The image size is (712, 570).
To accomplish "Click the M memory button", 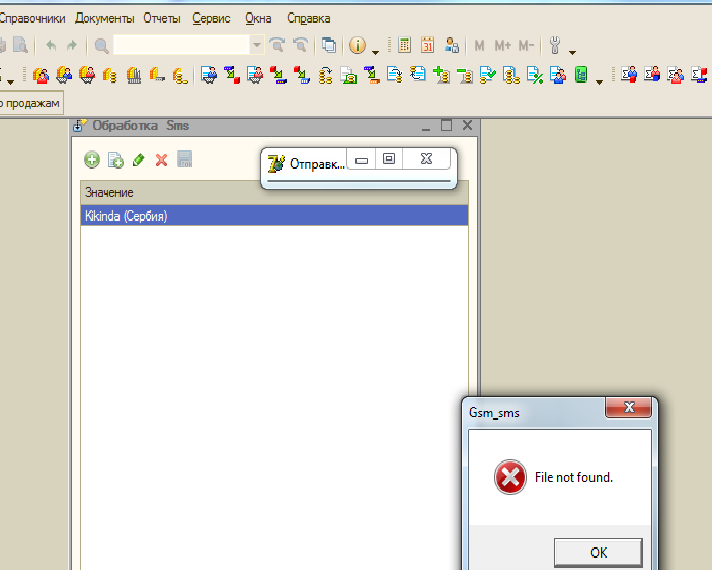I will point(479,45).
